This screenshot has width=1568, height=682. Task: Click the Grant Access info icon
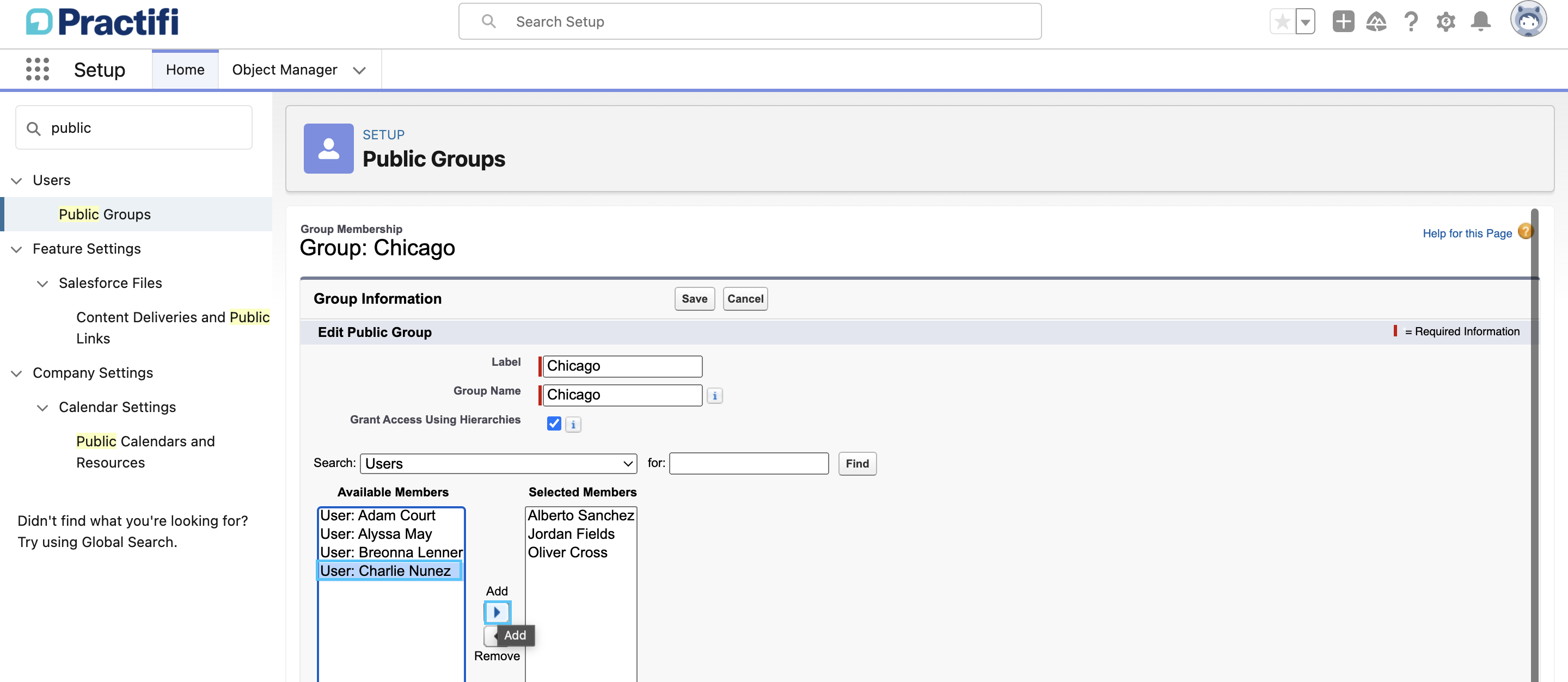coord(573,424)
